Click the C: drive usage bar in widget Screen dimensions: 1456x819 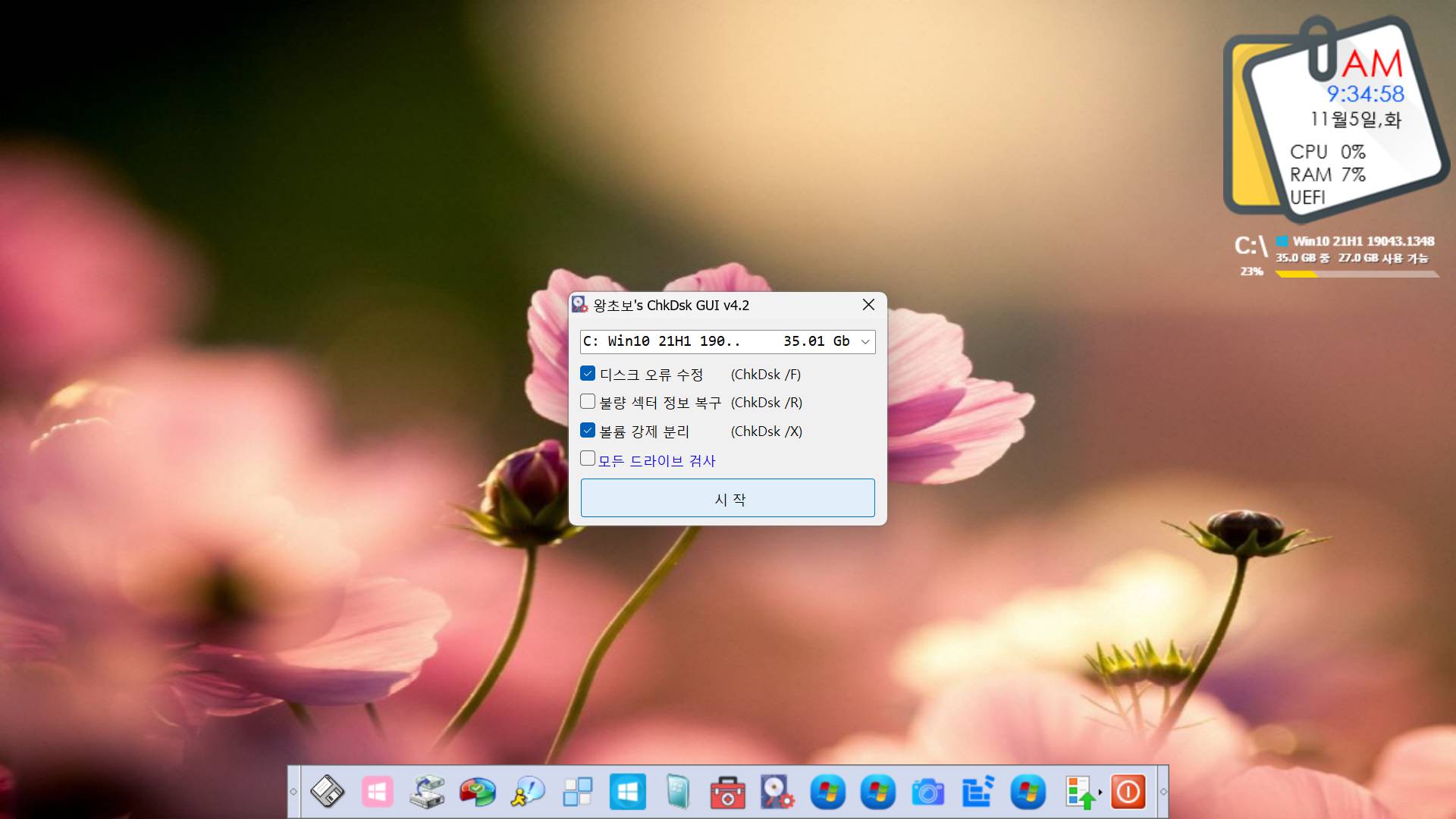pyautogui.click(x=1357, y=275)
